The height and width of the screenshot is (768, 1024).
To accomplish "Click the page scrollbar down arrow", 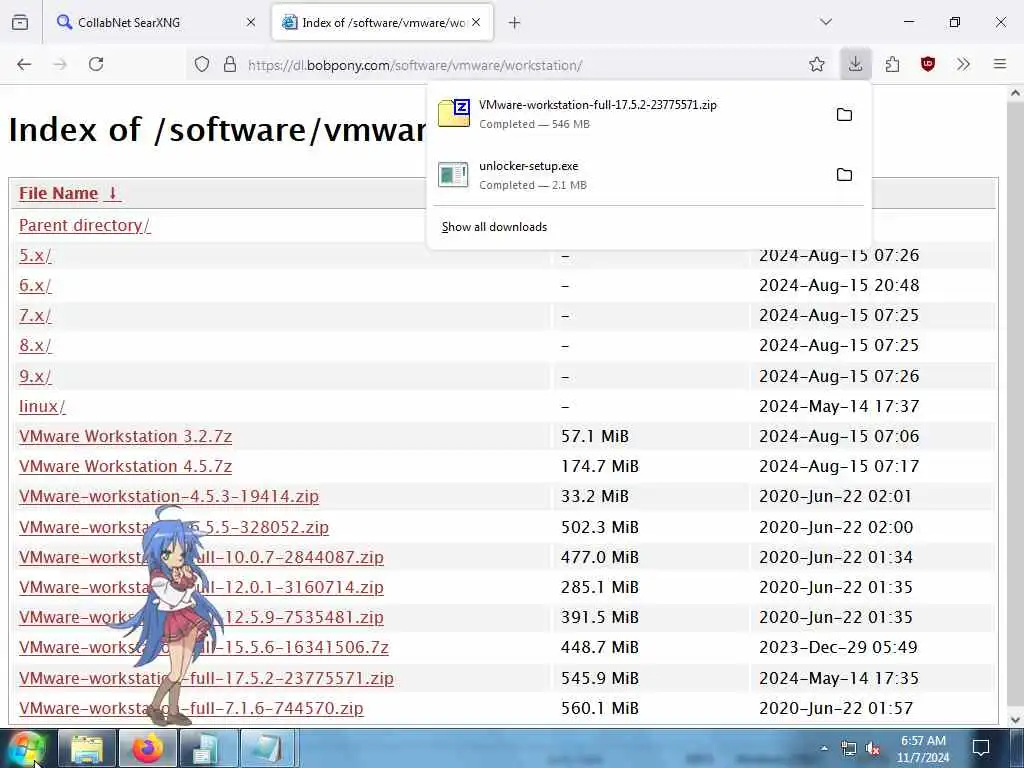I will point(1015,720).
